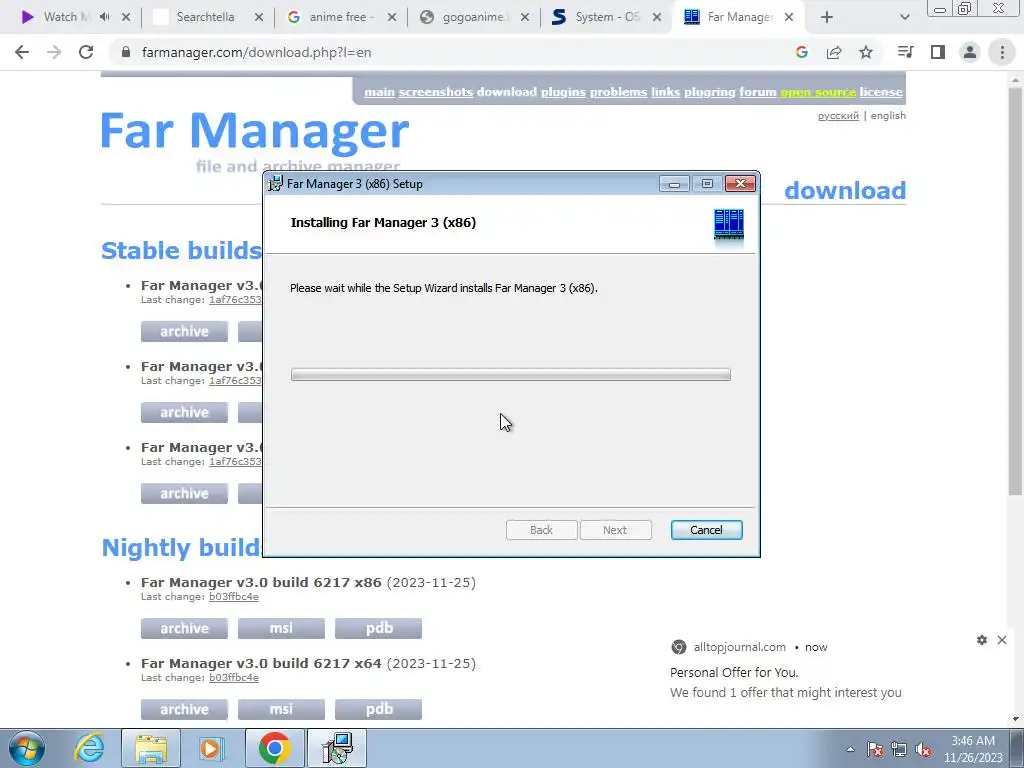This screenshot has height=768, width=1024.
Task: Open the first b03ffbc4e last change link
Action: click(234, 597)
